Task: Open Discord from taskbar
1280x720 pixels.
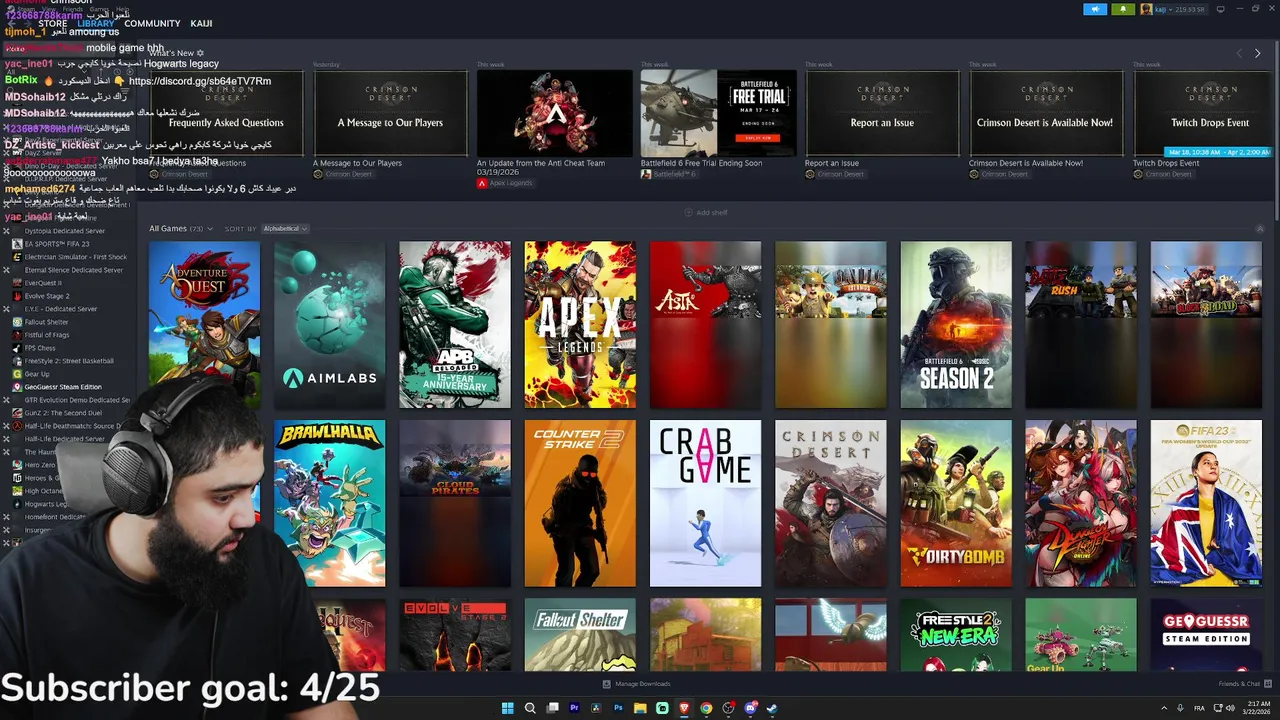Action: (x=750, y=708)
